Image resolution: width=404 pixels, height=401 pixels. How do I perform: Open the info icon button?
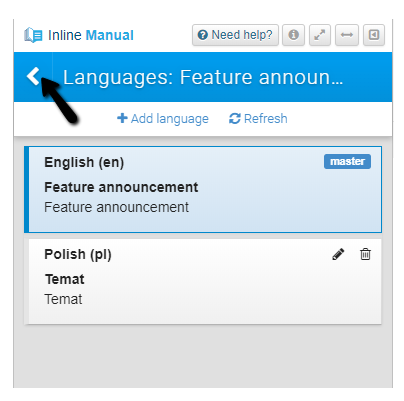click(293, 35)
